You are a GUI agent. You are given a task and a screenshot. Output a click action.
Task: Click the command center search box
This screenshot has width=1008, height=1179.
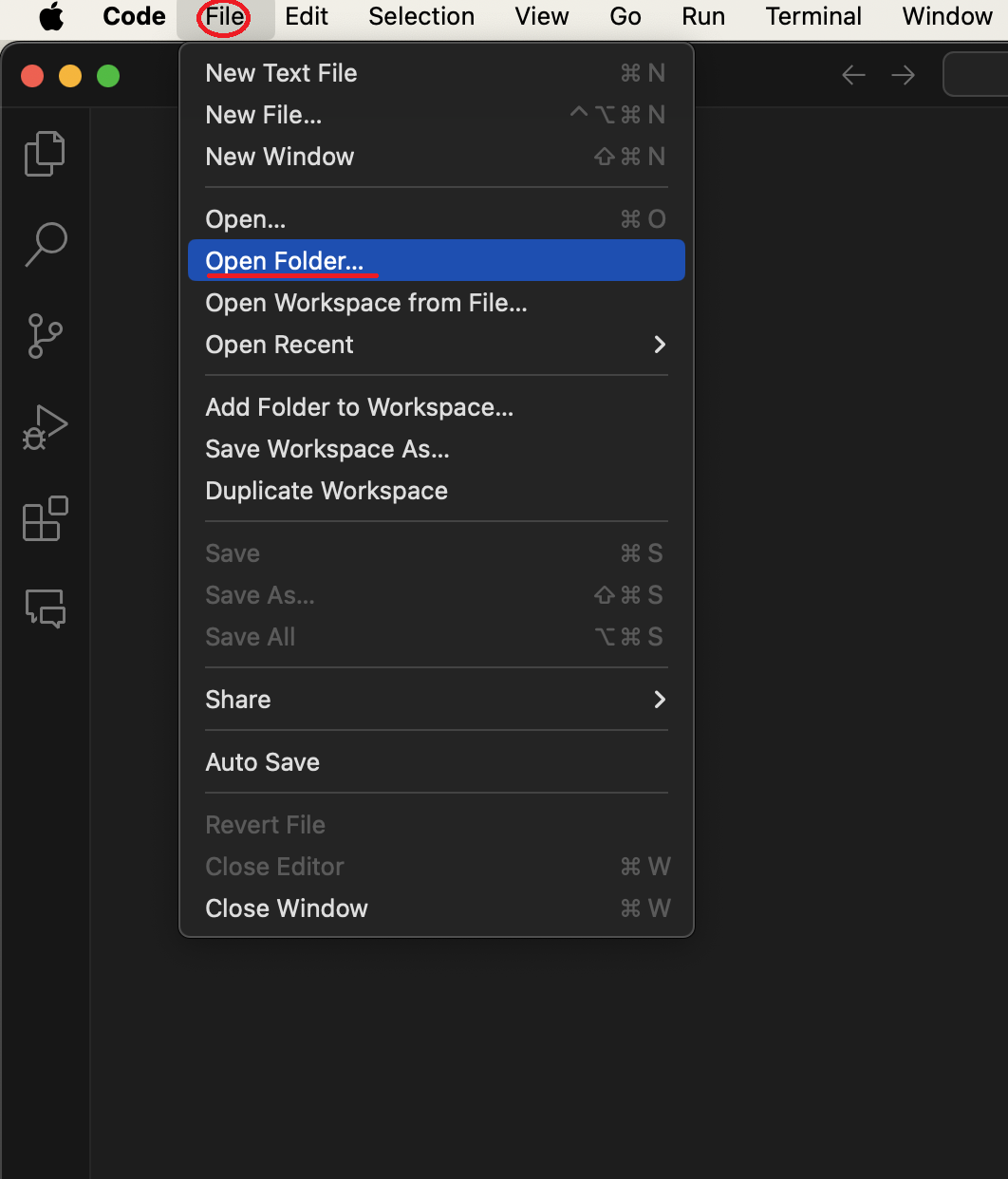pyautogui.click(x=976, y=75)
